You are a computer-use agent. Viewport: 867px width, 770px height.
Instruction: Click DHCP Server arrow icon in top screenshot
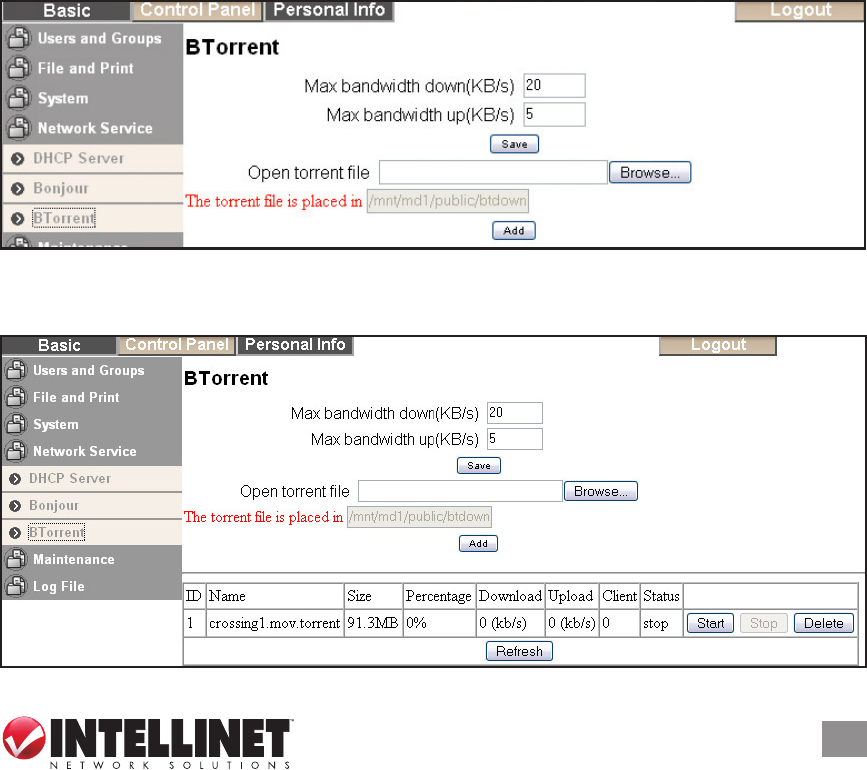pos(18,159)
